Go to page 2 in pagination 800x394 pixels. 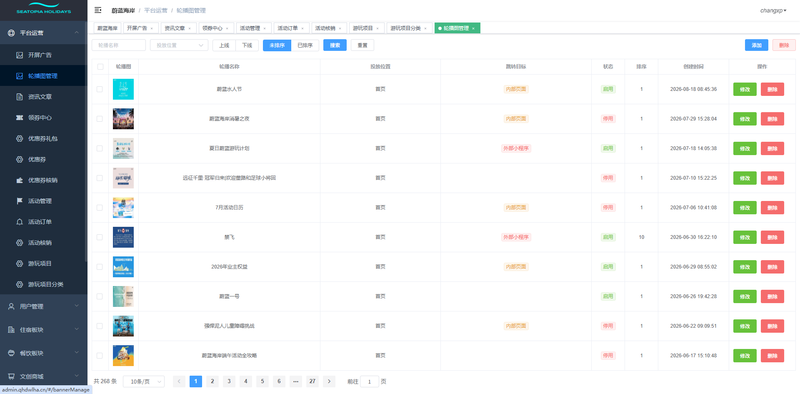point(212,381)
